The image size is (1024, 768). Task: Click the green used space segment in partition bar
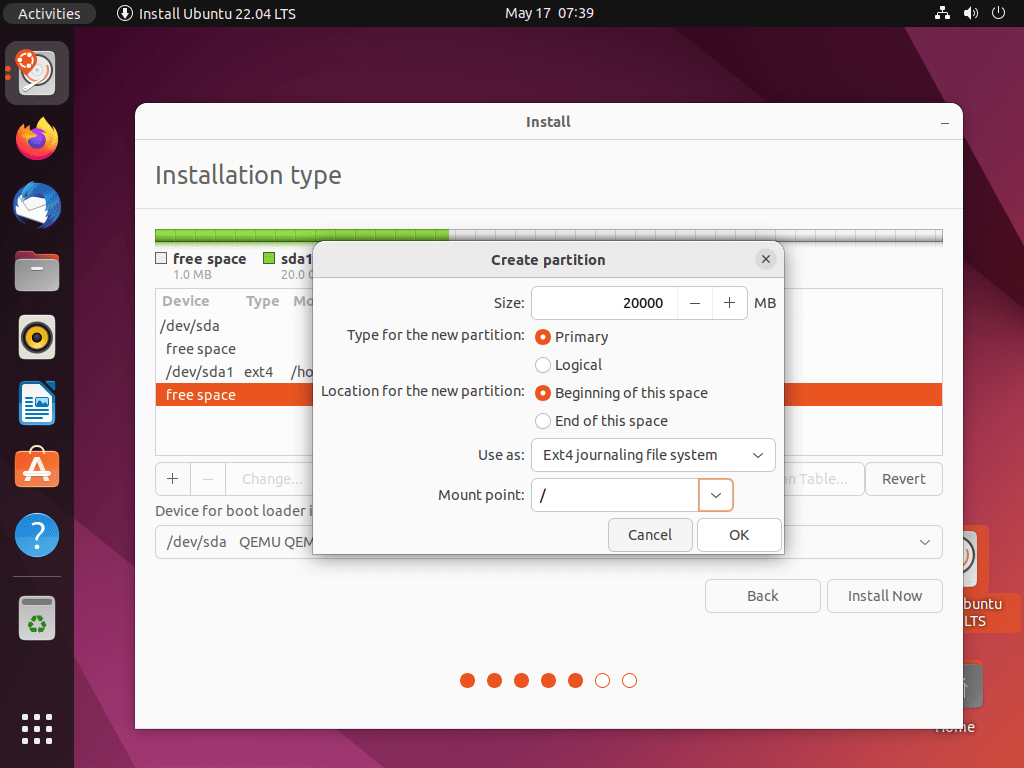click(300, 236)
